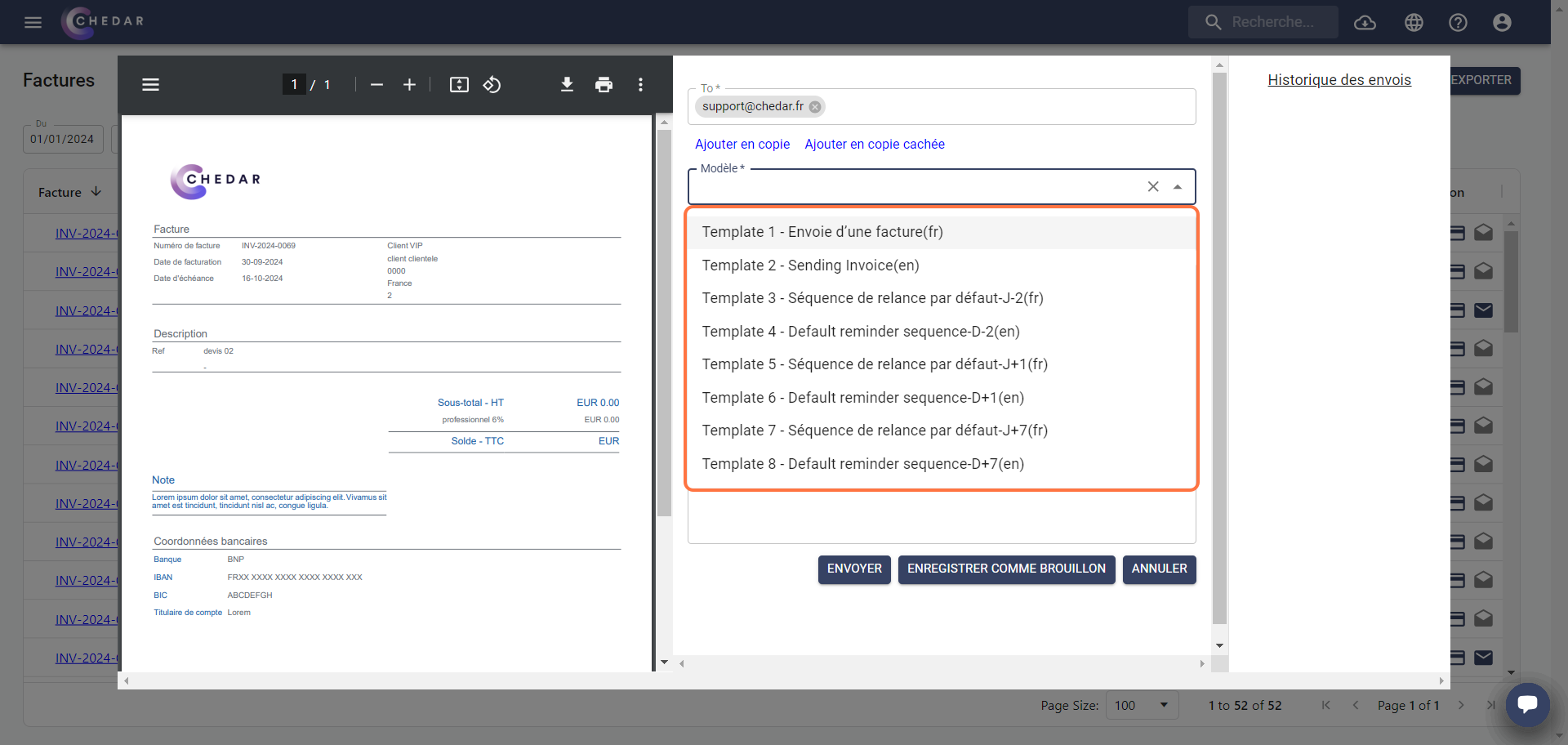Click email form scroll-down arrow
The image size is (1568, 745).
(1220, 645)
